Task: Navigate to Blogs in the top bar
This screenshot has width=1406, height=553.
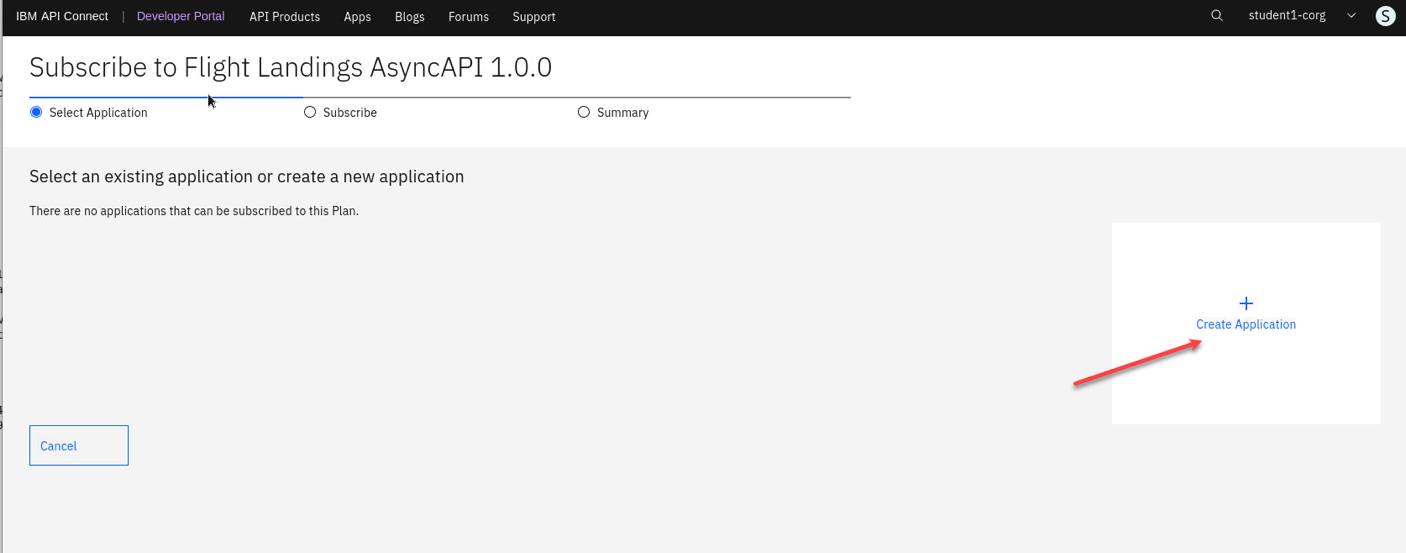Action: pos(410,17)
